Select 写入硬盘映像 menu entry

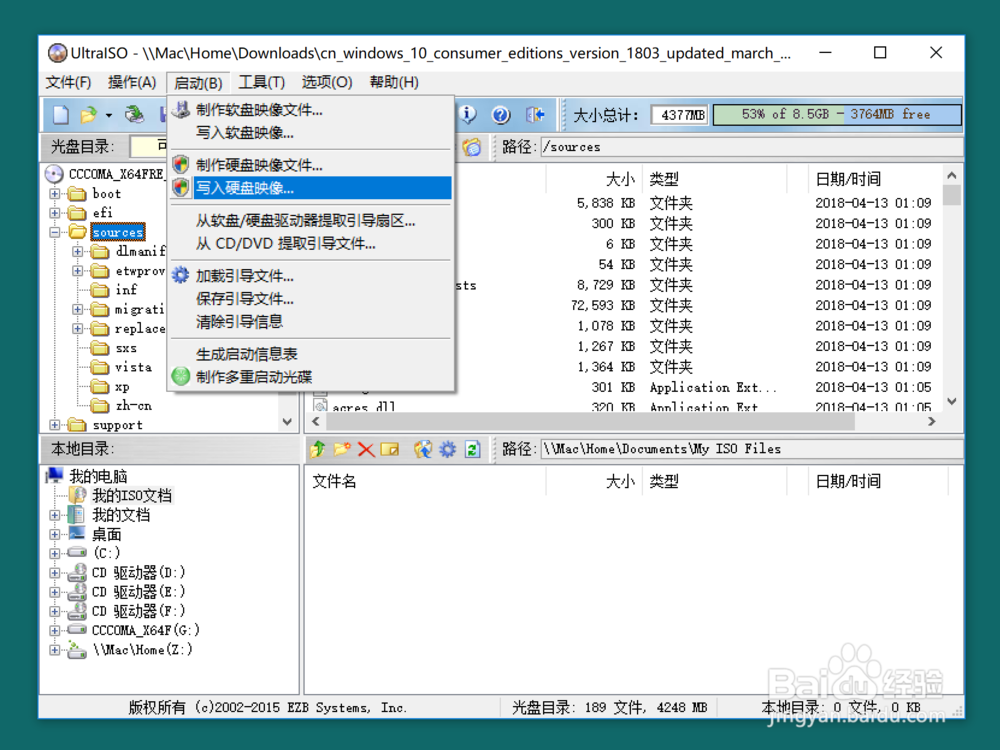point(311,188)
